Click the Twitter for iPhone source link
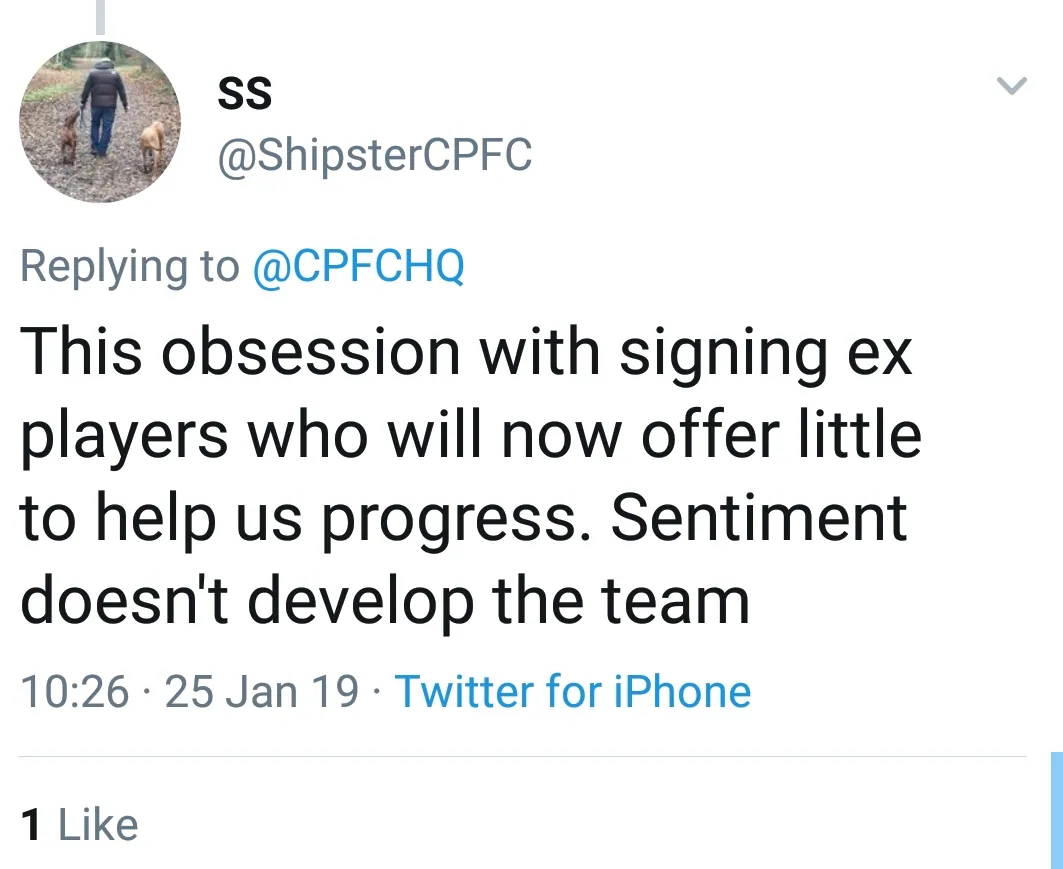The height and width of the screenshot is (869, 1063). point(573,692)
